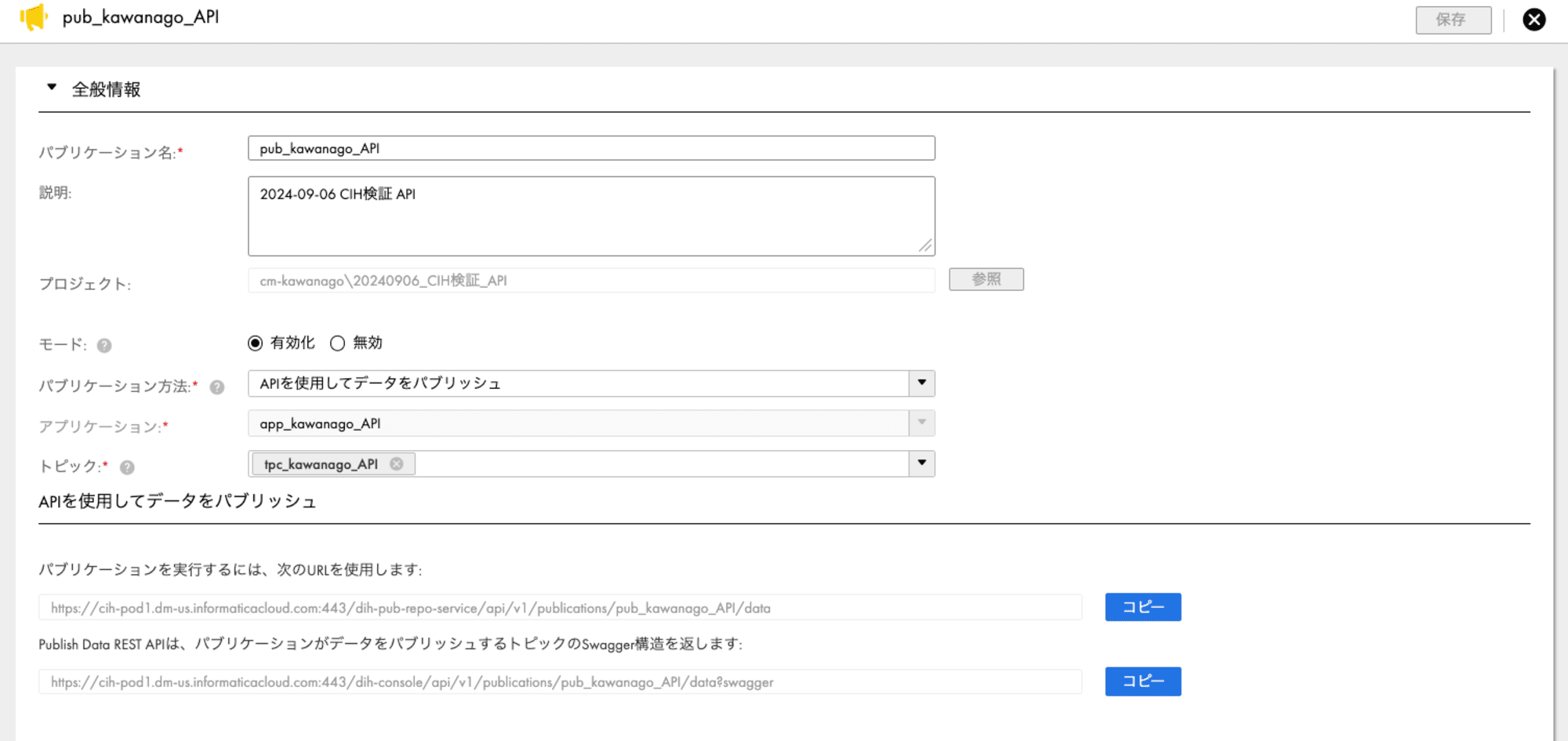Click the パブリケーション名 label
The image size is (1568, 741).
(111, 152)
